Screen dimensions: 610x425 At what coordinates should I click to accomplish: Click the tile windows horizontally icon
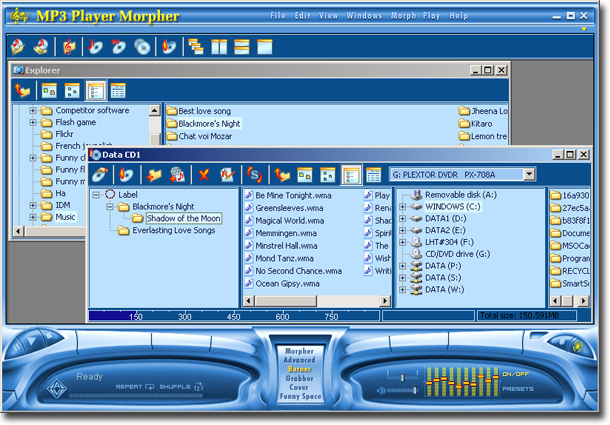(x=241, y=46)
